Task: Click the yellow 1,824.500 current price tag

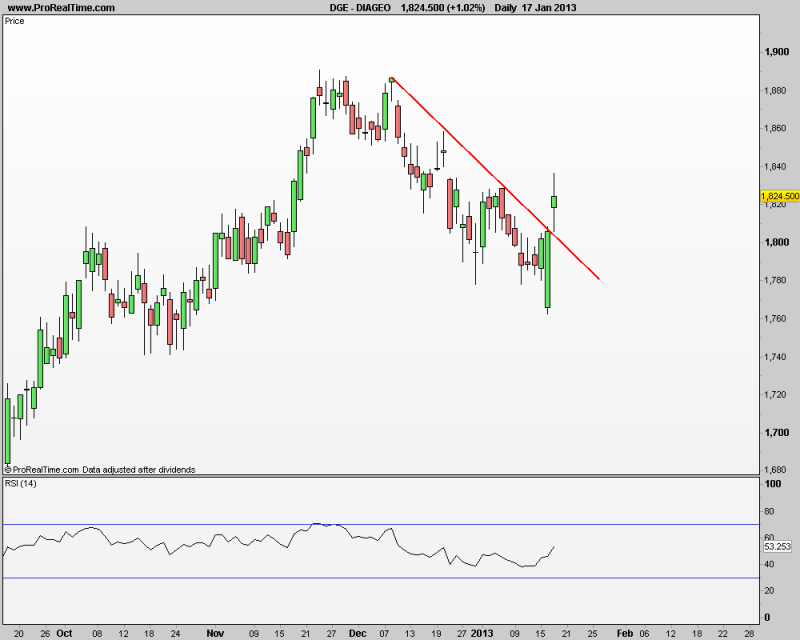Action: point(780,196)
